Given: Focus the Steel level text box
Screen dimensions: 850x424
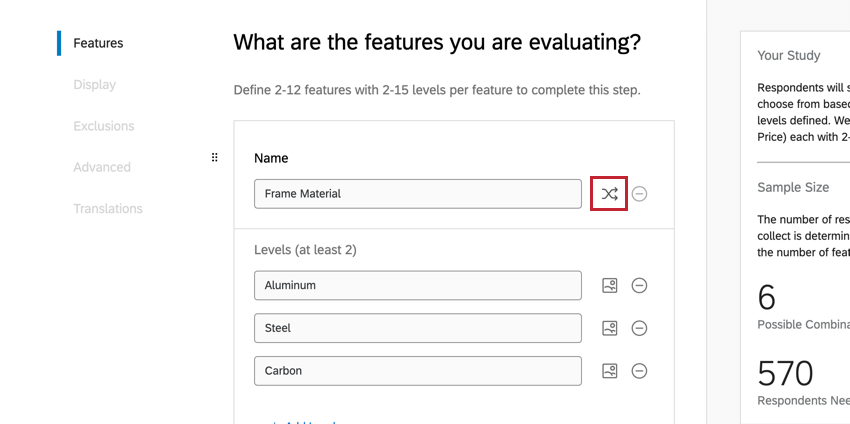Looking at the screenshot, I should pyautogui.click(x=417, y=328).
